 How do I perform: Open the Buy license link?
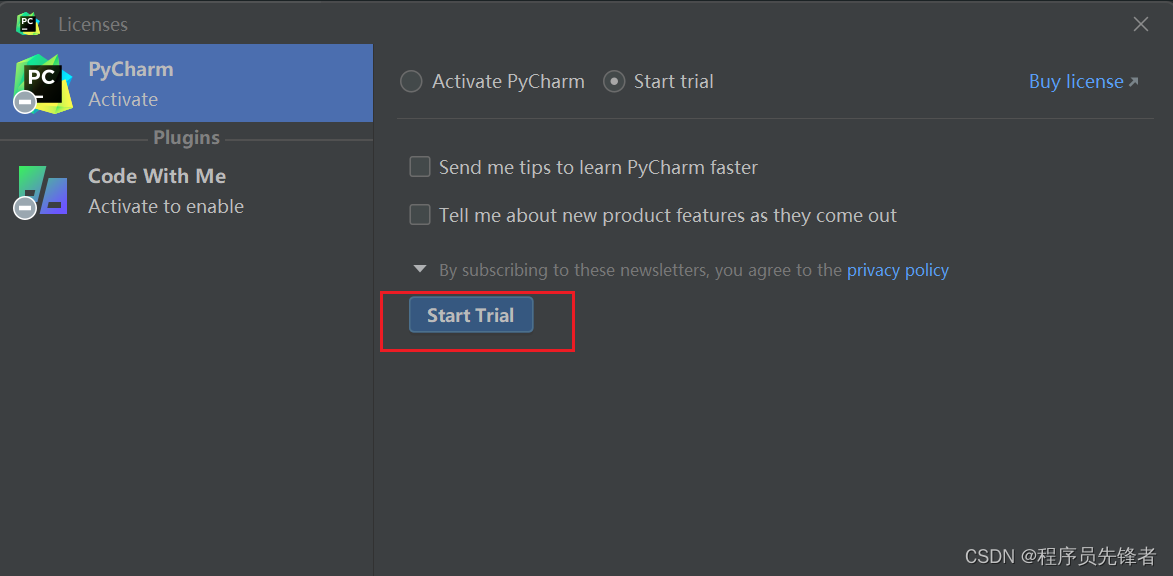point(1076,82)
